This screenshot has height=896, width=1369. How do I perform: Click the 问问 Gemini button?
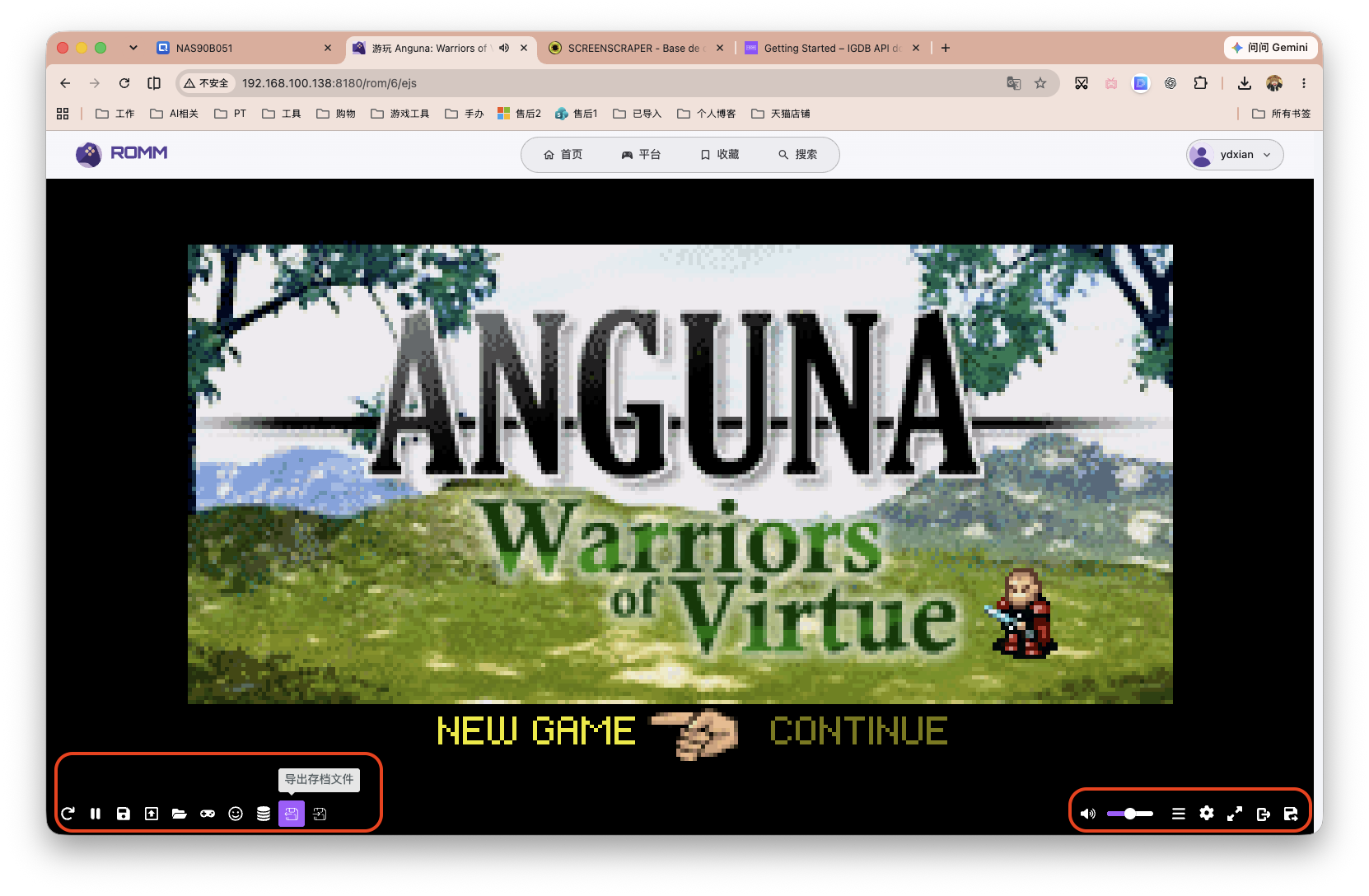1269,48
